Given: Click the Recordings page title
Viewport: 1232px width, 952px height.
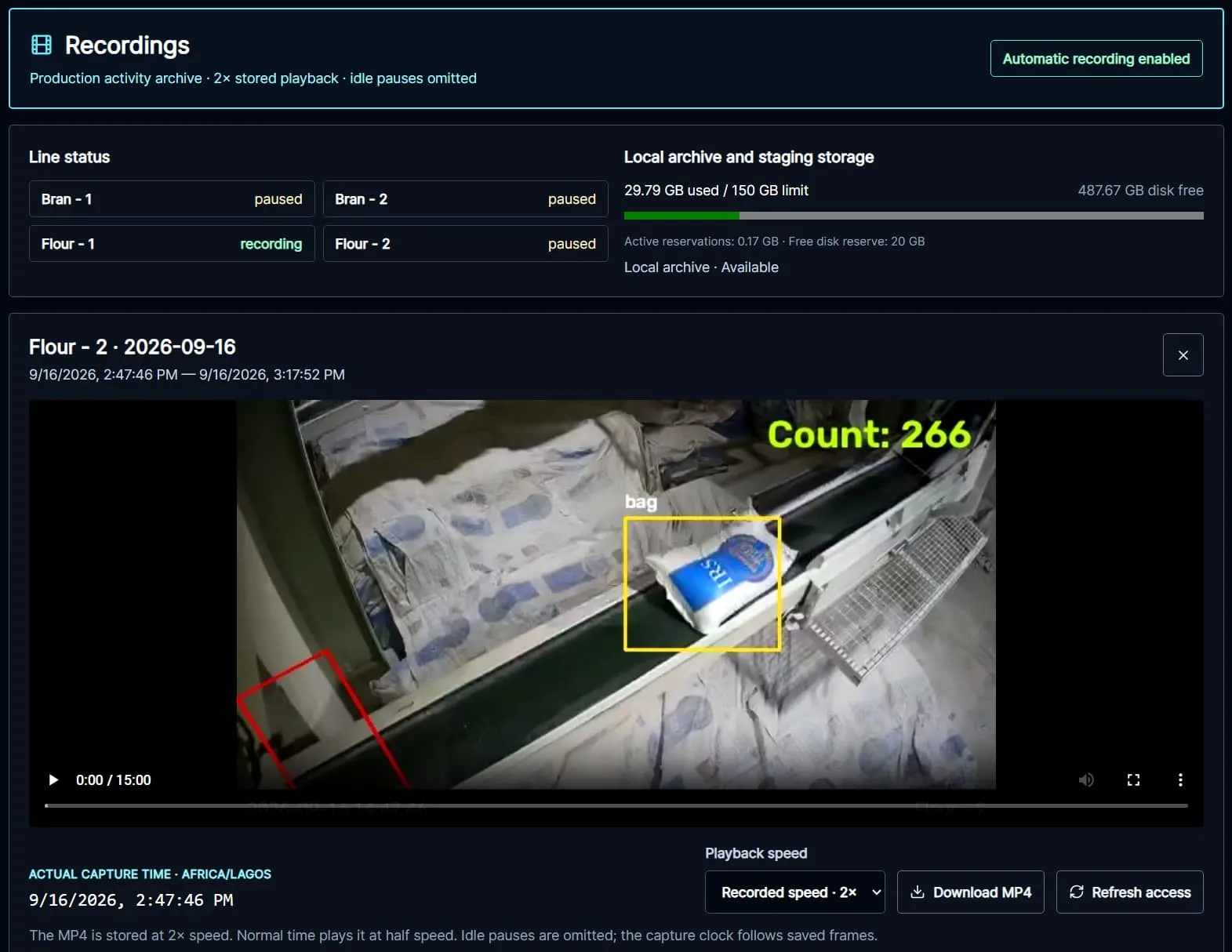Looking at the screenshot, I should click(127, 45).
